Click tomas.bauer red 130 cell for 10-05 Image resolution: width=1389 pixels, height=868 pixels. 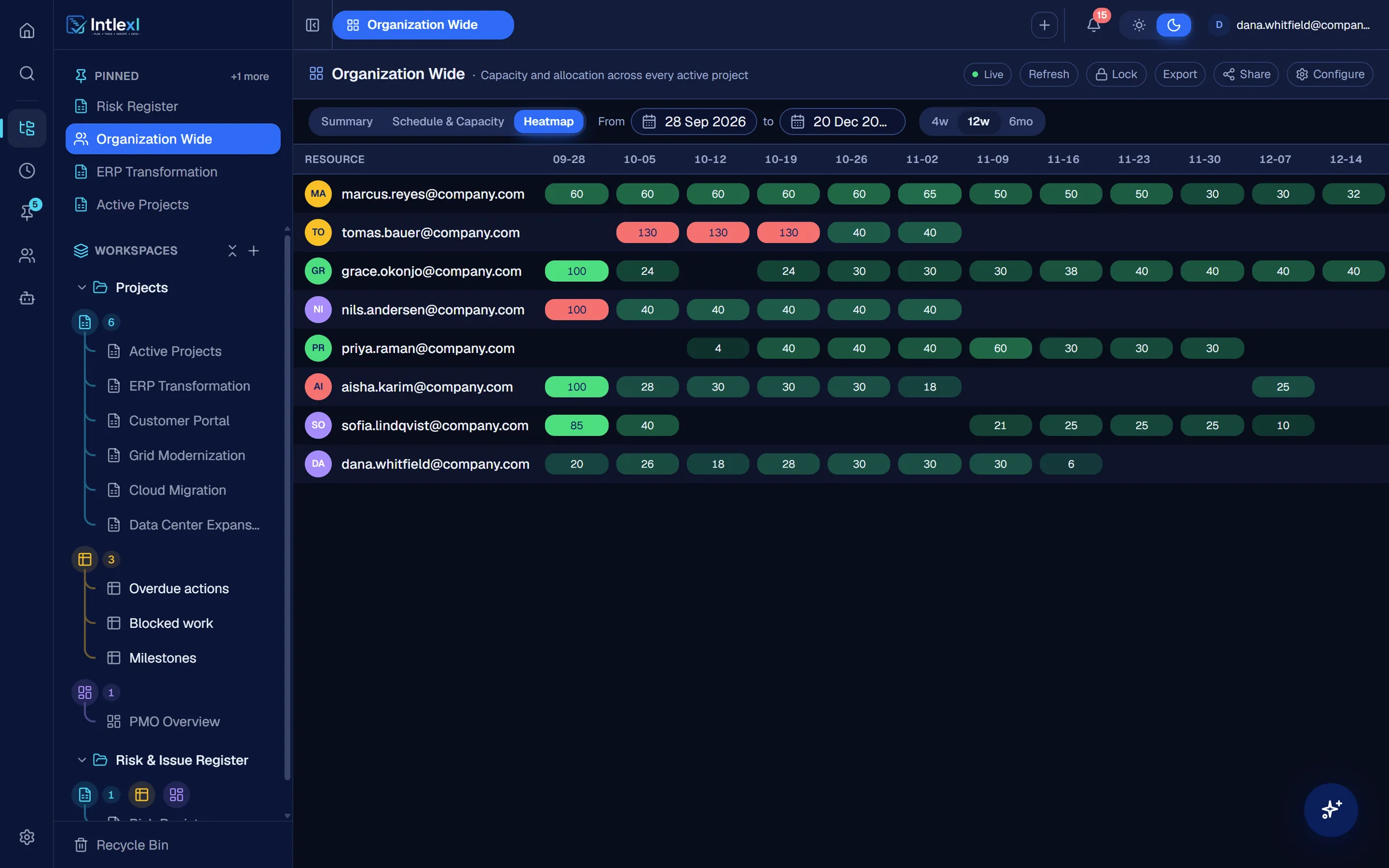click(x=647, y=233)
